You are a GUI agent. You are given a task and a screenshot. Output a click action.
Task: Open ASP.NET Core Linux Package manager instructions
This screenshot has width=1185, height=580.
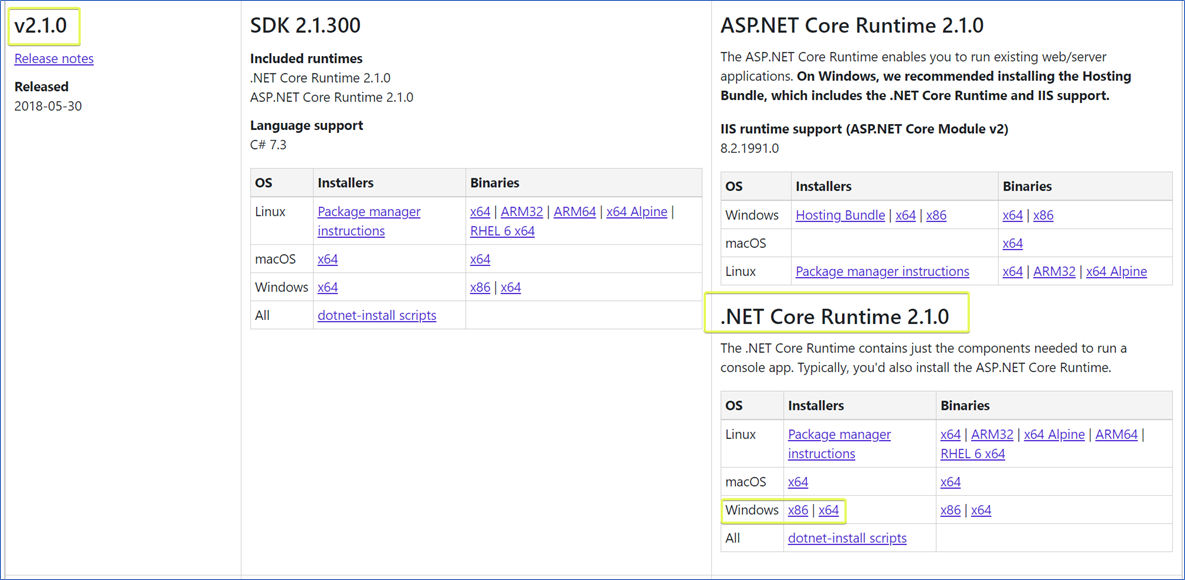883,271
